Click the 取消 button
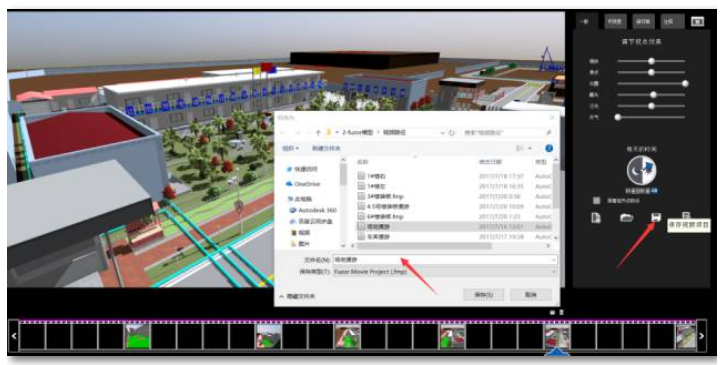The width and height of the screenshot is (728, 365). click(x=531, y=295)
